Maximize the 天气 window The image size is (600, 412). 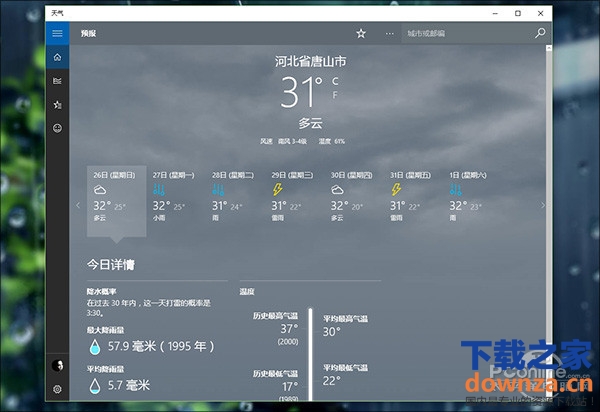pyautogui.click(x=518, y=13)
